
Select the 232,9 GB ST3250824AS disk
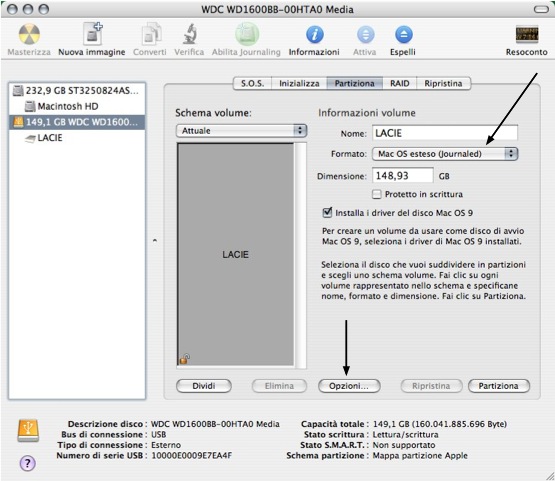coord(77,91)
